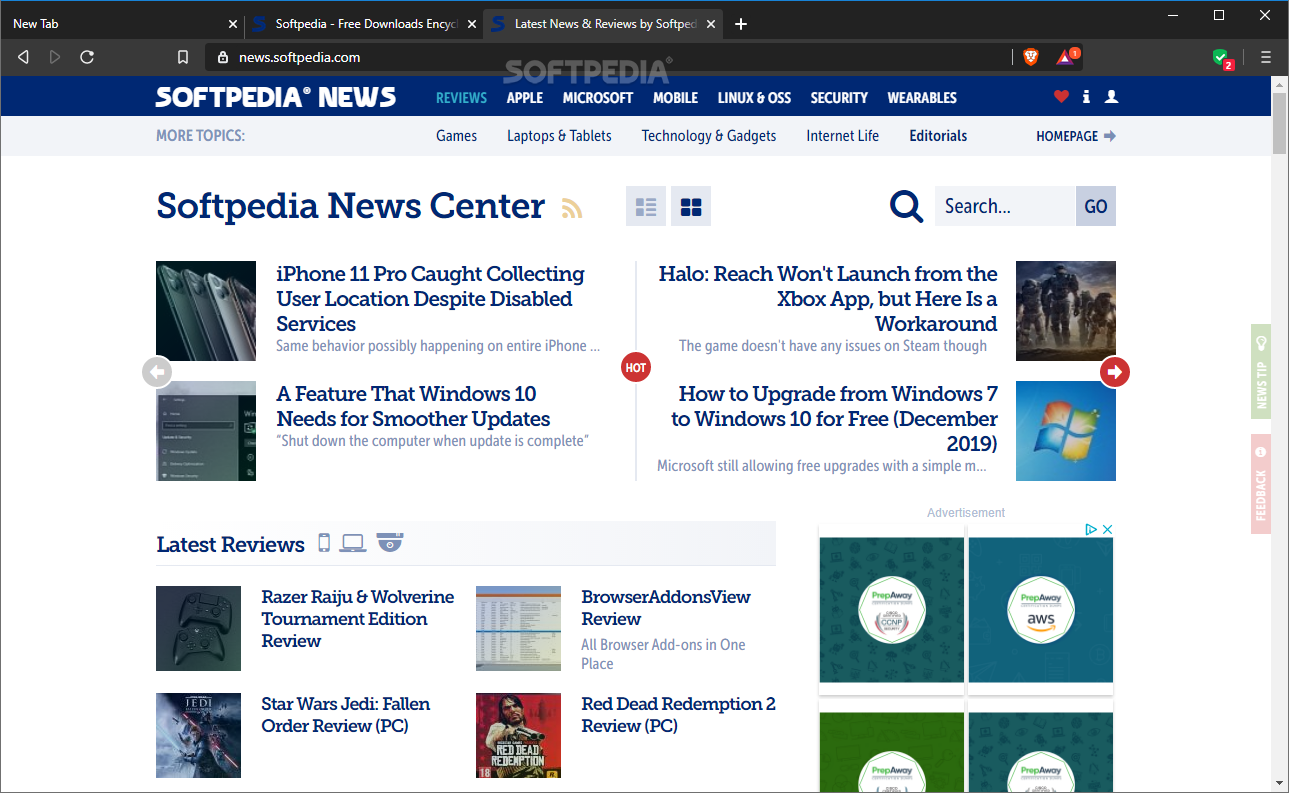Viewport: 1289px width, 793px height.
Task: Open a new tab with the plus button
Action: (741, 24)
